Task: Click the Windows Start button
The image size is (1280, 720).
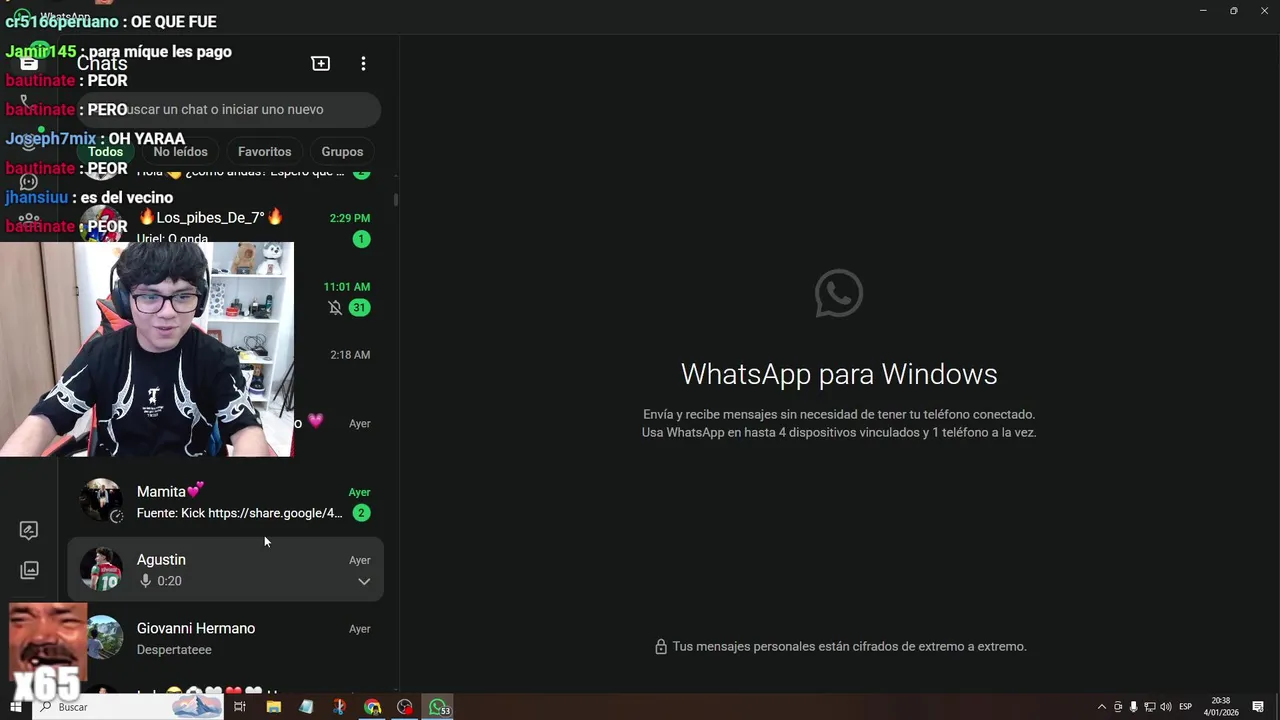Action: pyautogui.click(x=15, y=707)
